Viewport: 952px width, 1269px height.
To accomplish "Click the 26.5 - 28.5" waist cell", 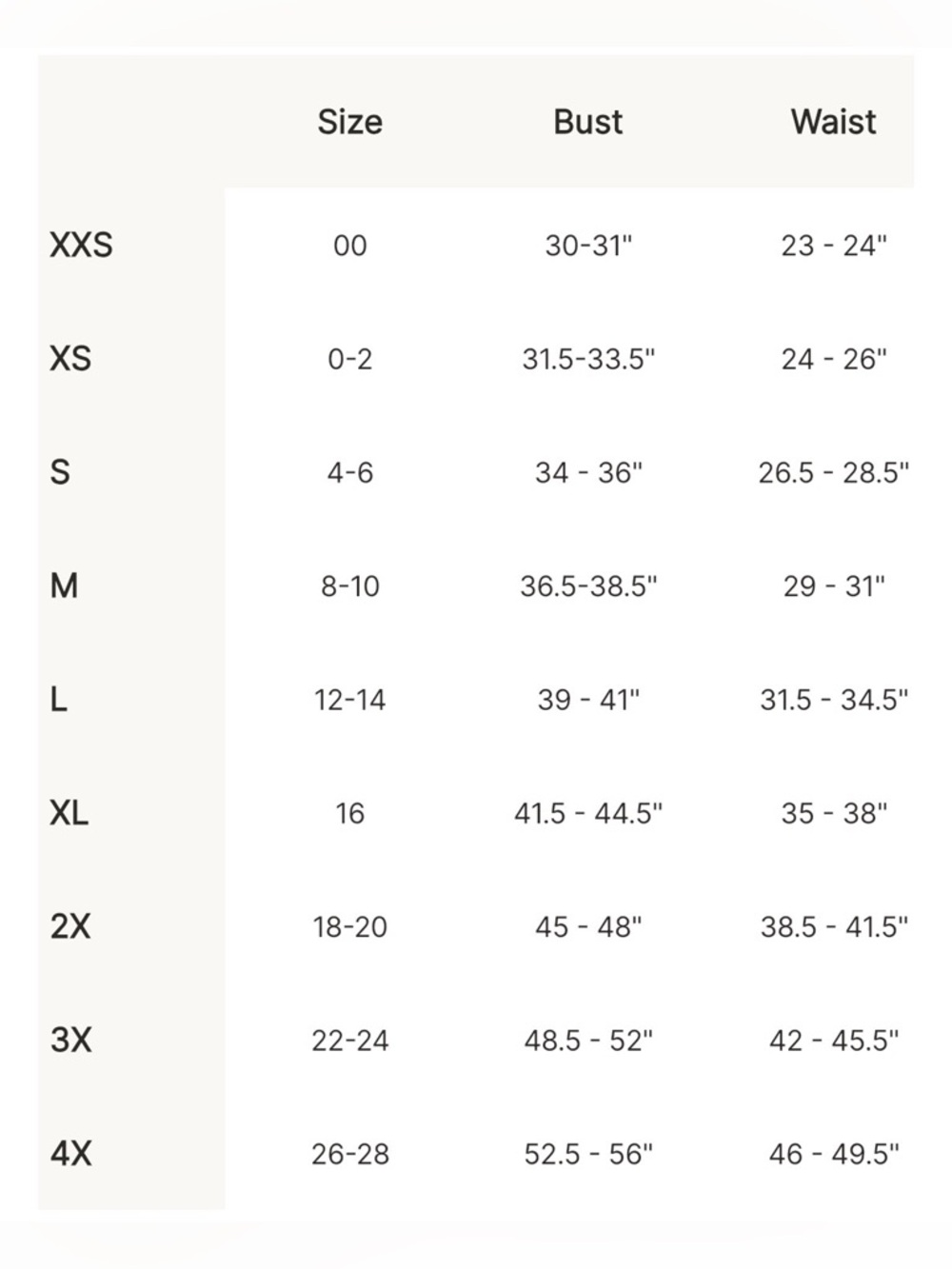I will coord(833,472).
